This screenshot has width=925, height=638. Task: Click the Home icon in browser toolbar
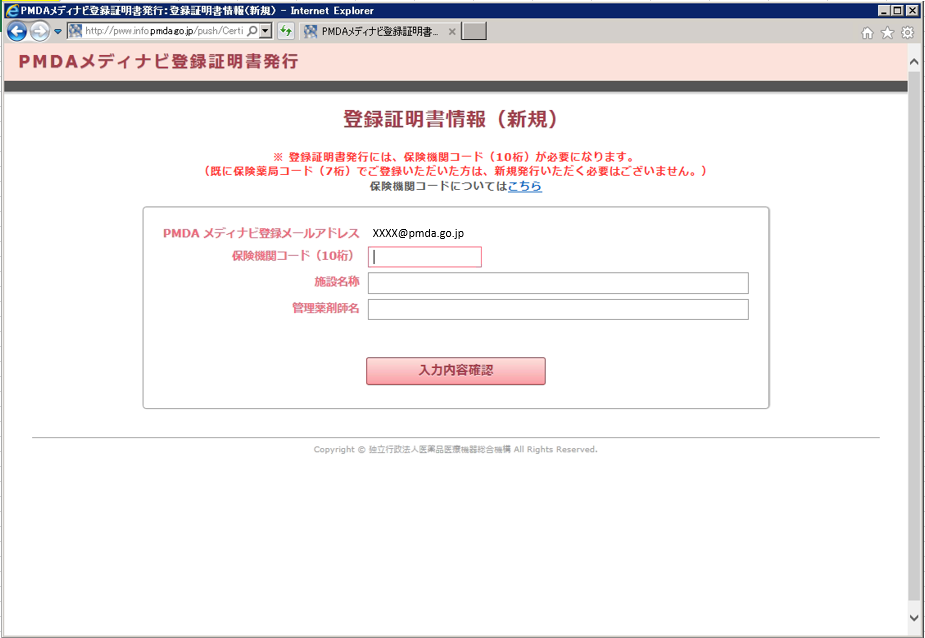[x=867, y=33]
